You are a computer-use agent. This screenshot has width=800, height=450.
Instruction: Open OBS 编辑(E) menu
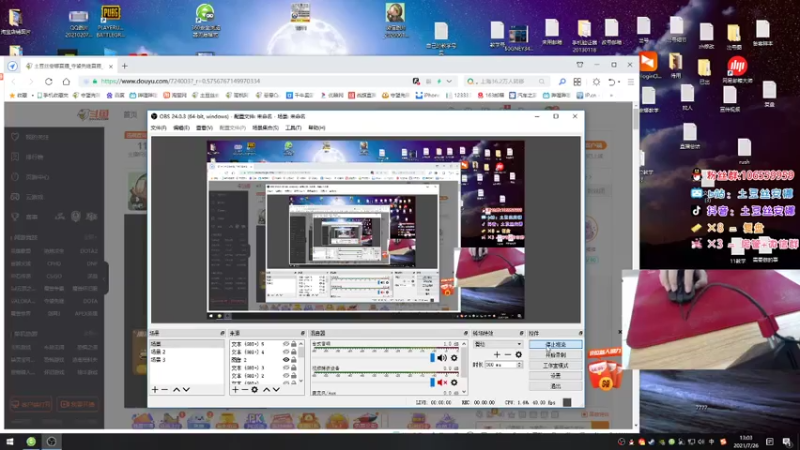tap(181, 128)
